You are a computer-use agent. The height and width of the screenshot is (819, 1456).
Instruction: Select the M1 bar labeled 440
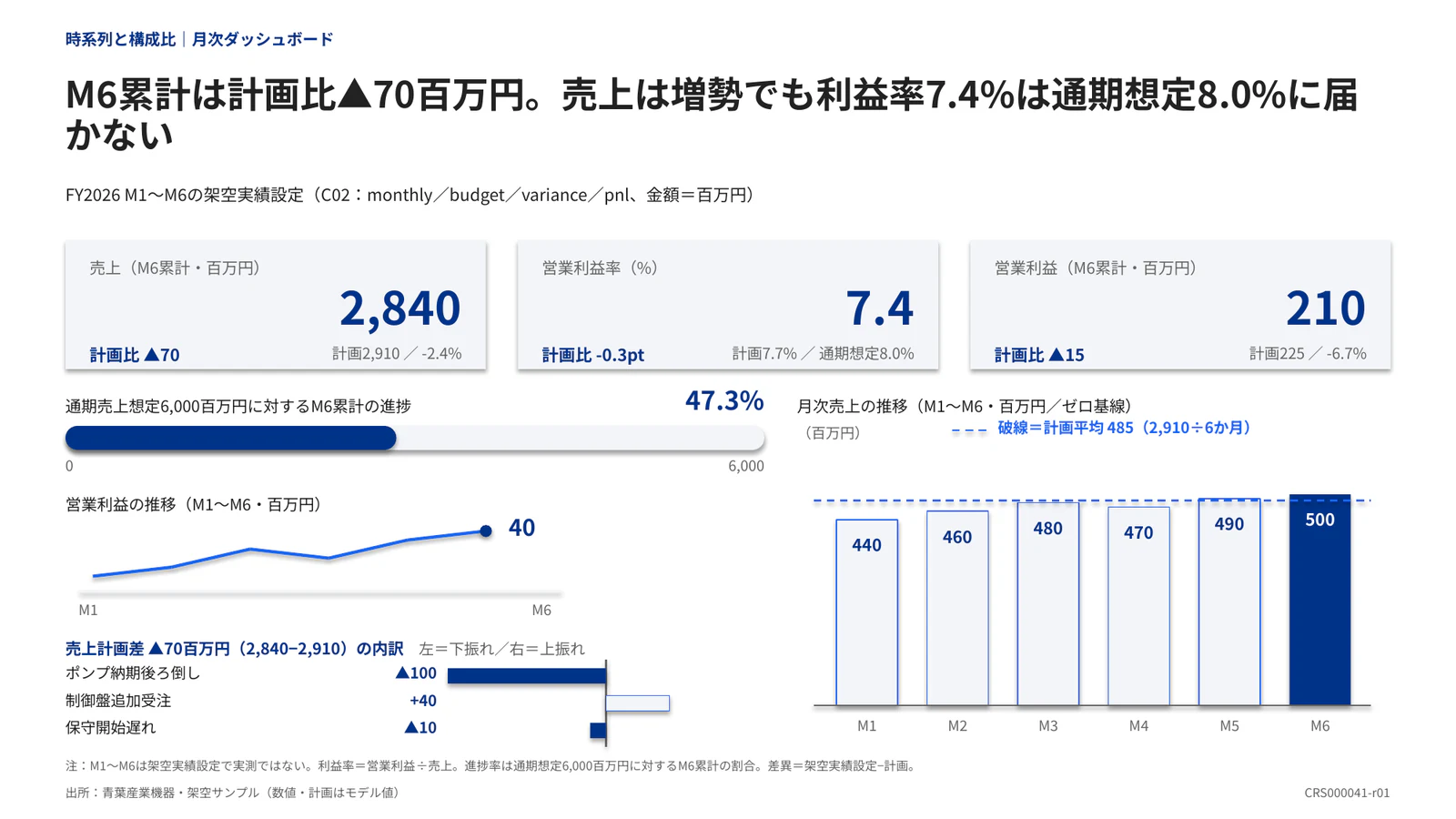click(x=866, y=612)
